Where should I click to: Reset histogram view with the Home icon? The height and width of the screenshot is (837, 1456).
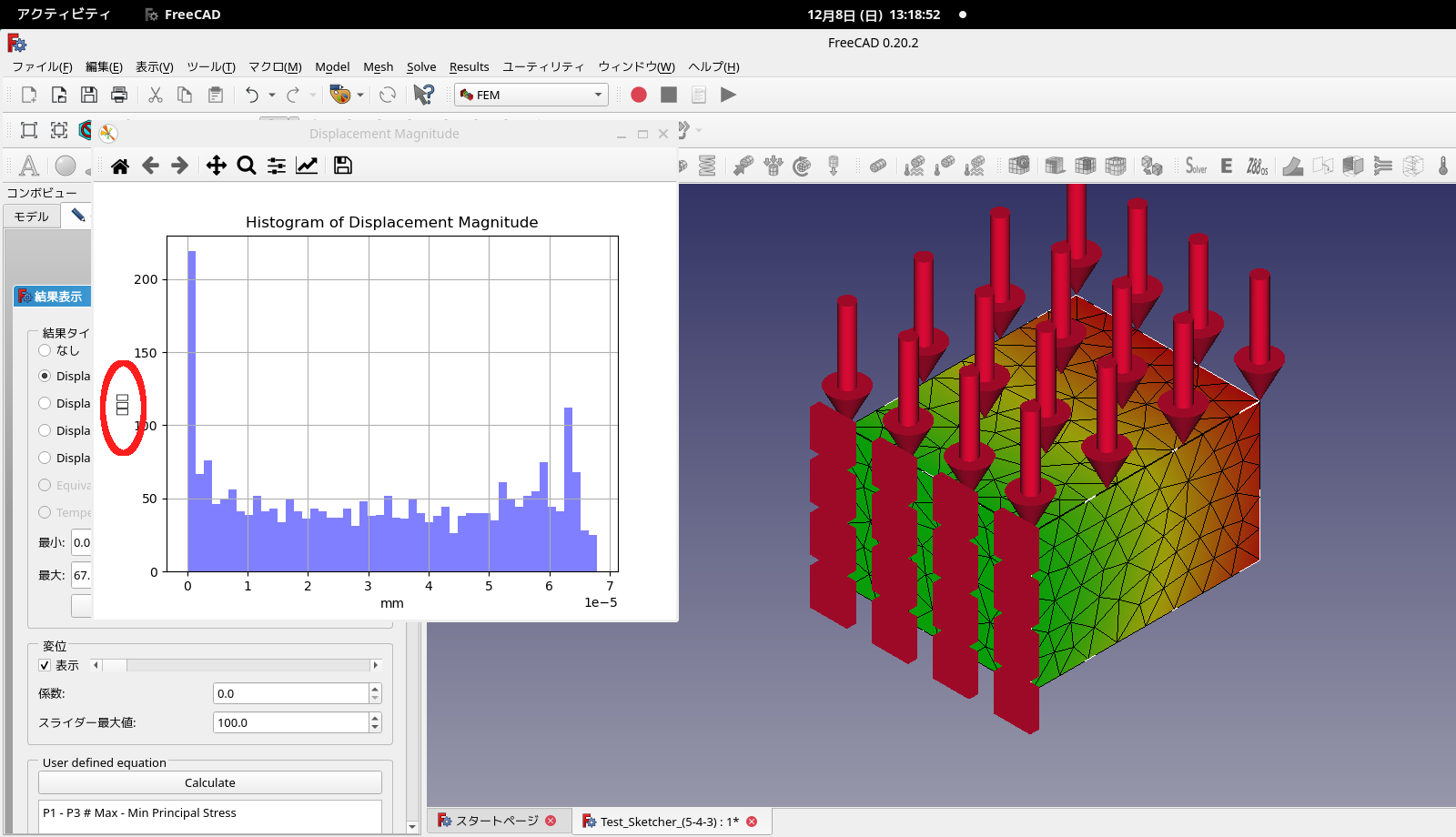pyautogui.click(x=119, y=165)
